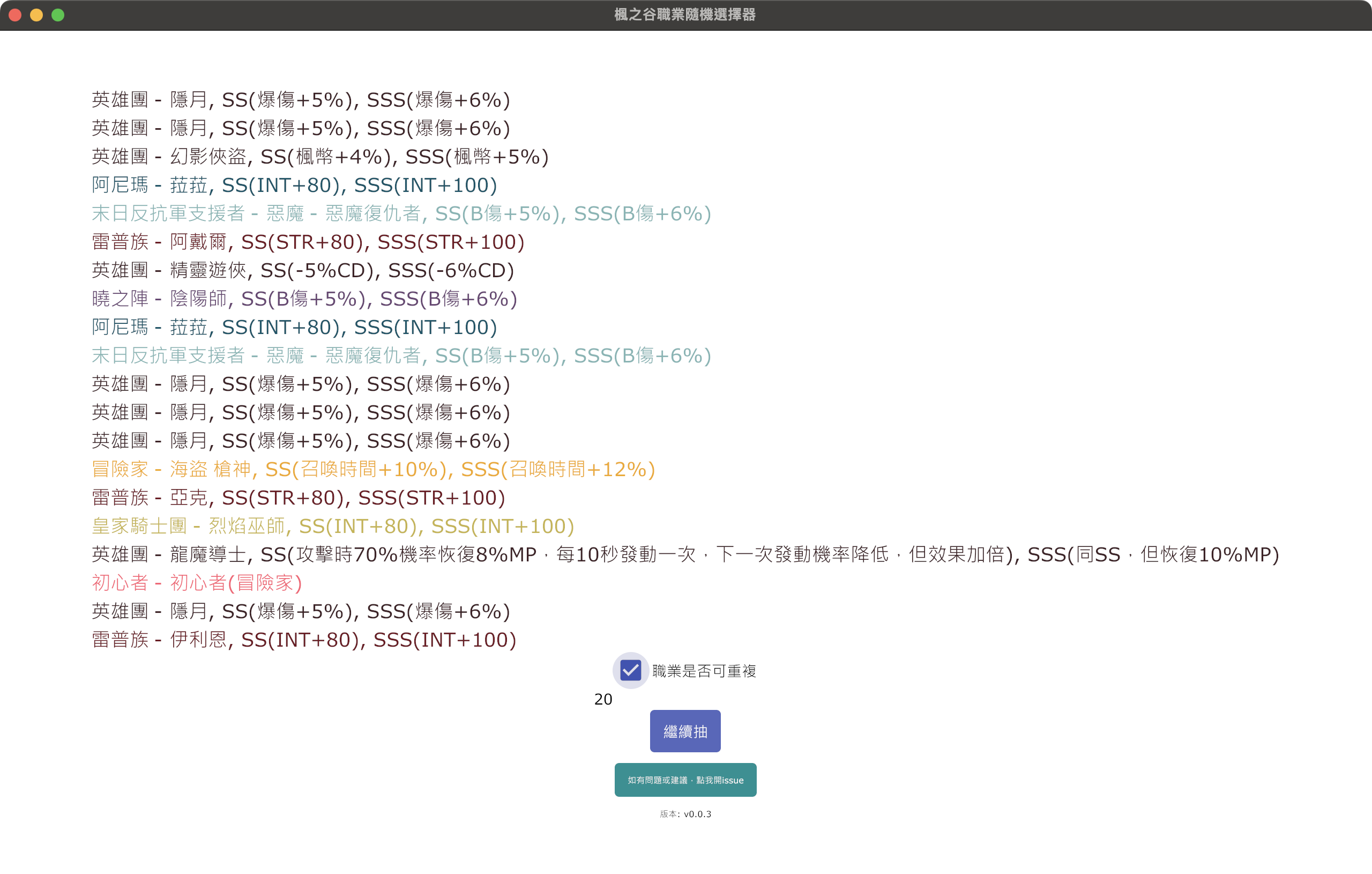Open the issue link button

[685, 779]
